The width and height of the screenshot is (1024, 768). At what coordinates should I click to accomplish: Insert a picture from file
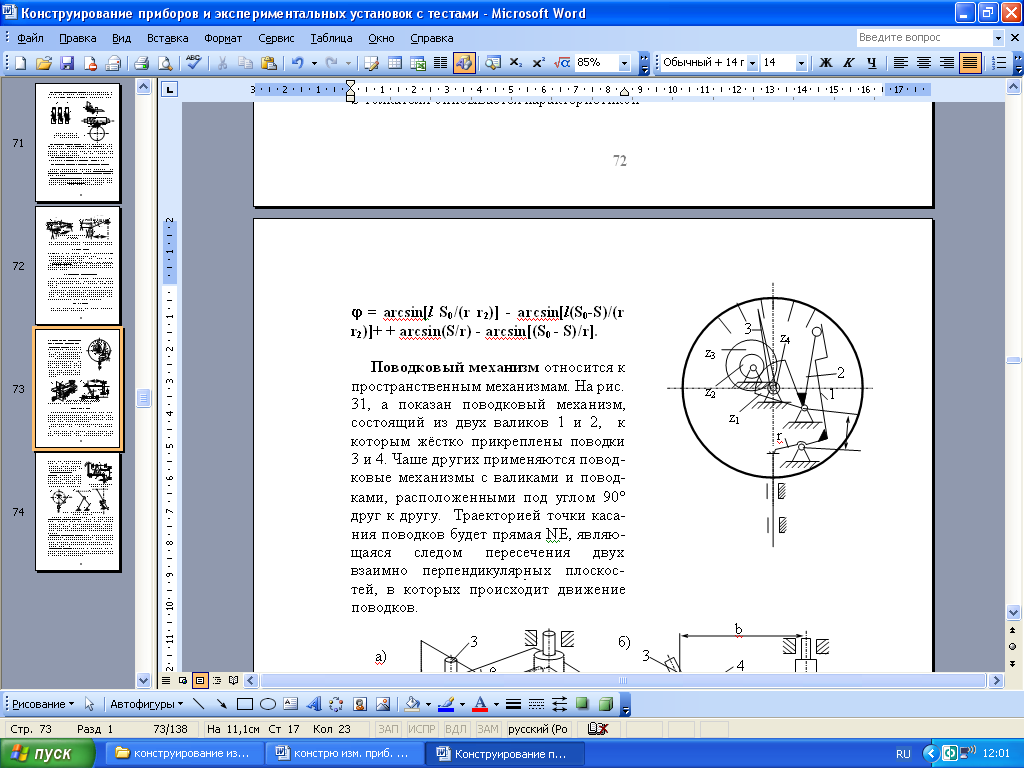[383, 704]
